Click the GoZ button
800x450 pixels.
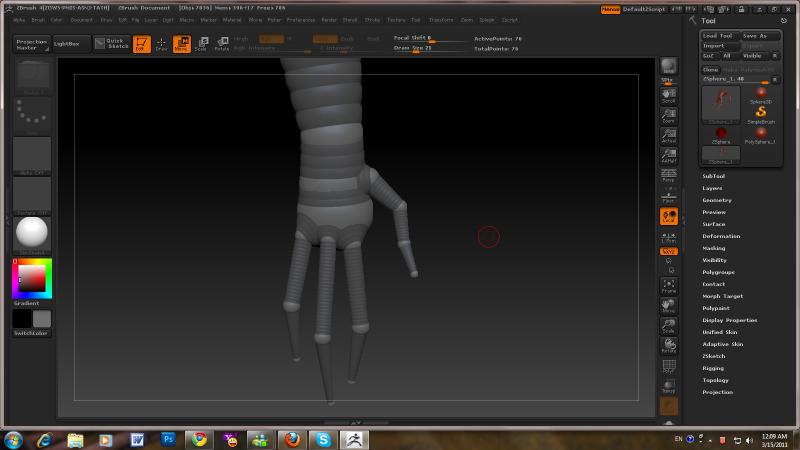709,56
